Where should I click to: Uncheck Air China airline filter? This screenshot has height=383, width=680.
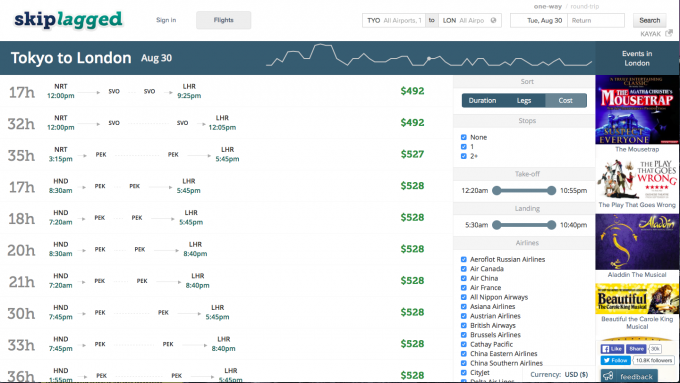464,278
